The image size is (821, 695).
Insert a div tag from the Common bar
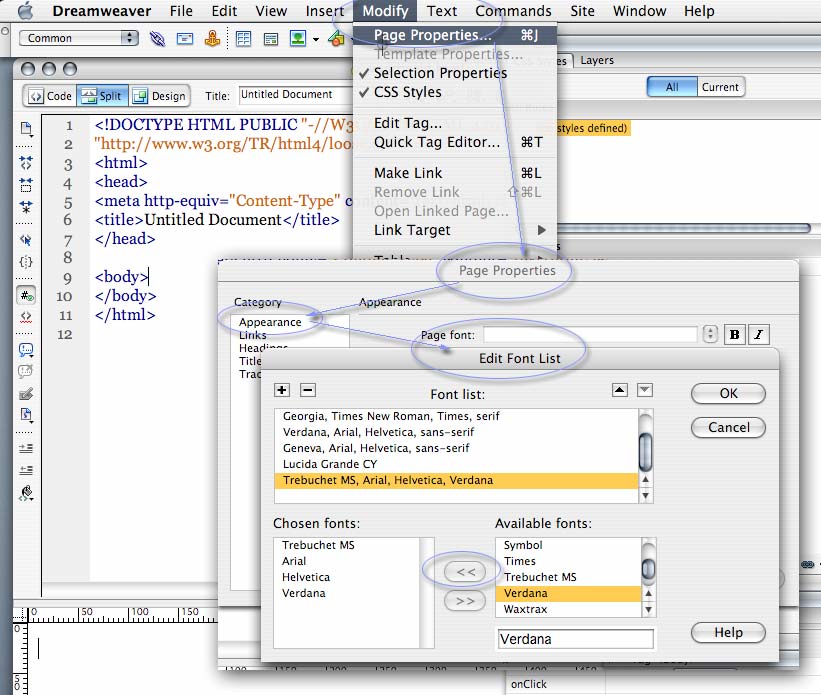point(271,39)
